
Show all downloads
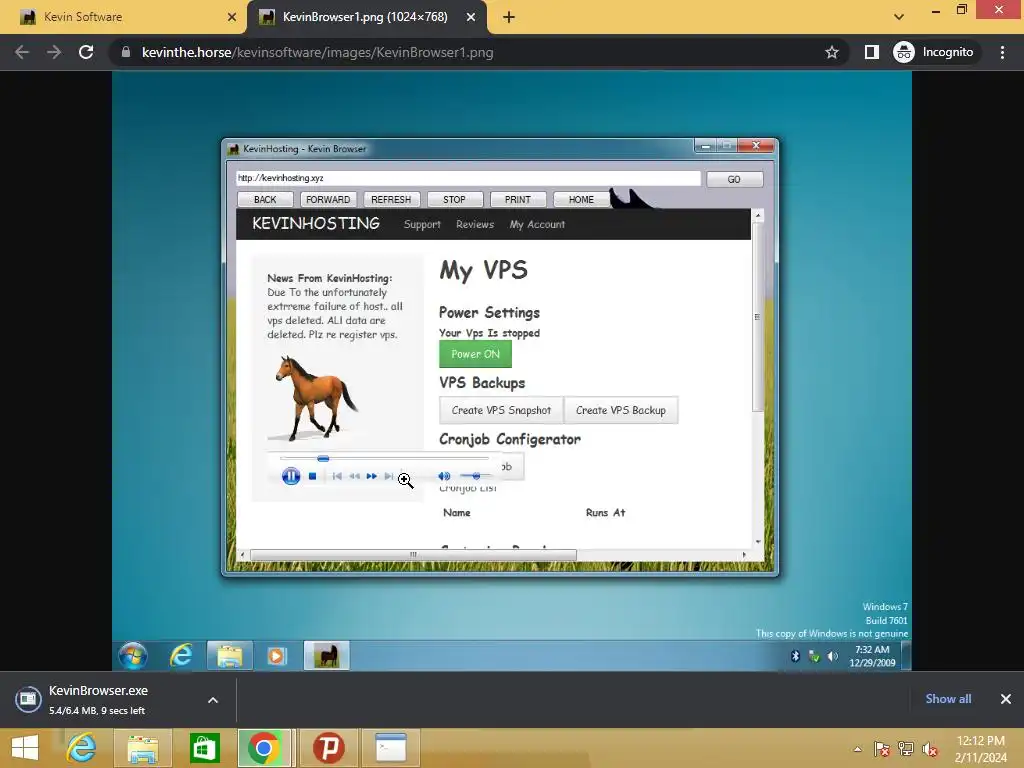(x=948, y=699)
